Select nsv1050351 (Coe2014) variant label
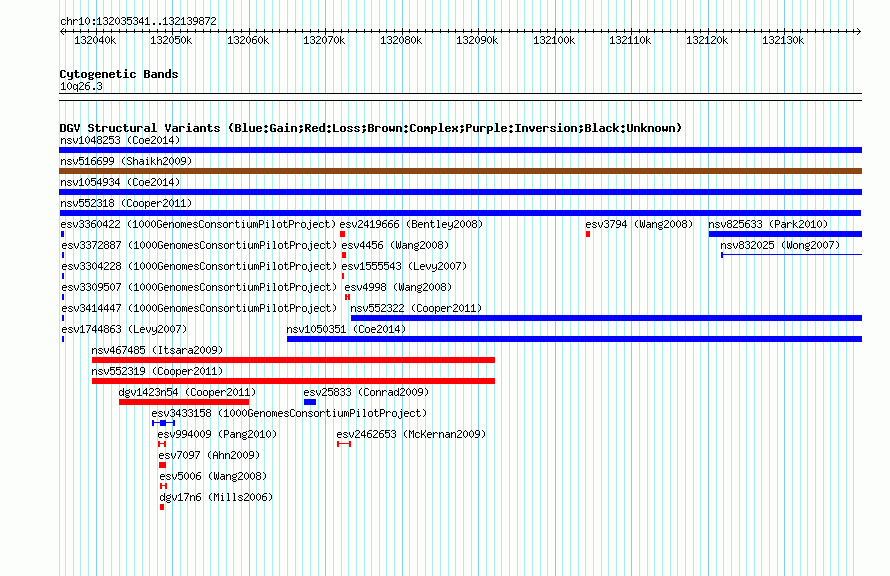 click(346, 329)
